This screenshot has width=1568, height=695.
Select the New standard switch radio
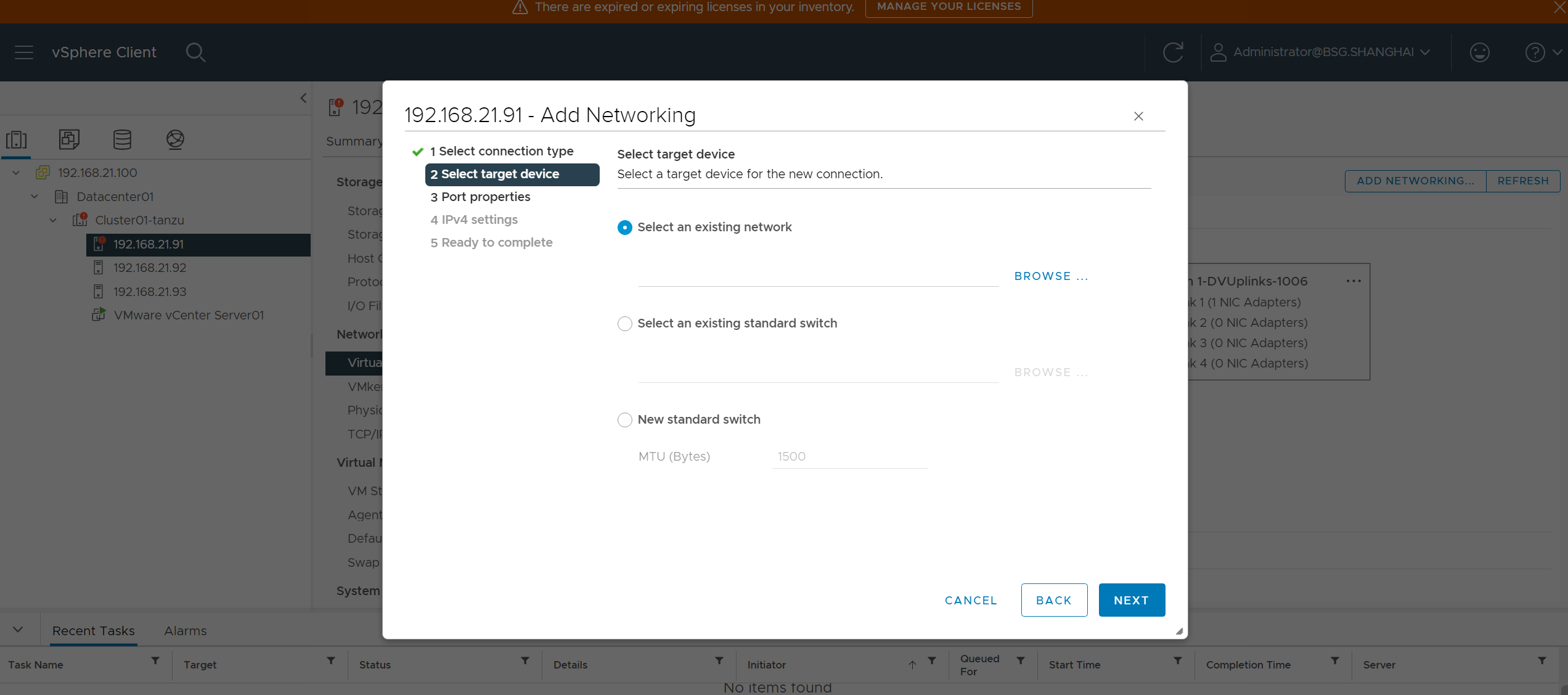click(x=624, y=420)
